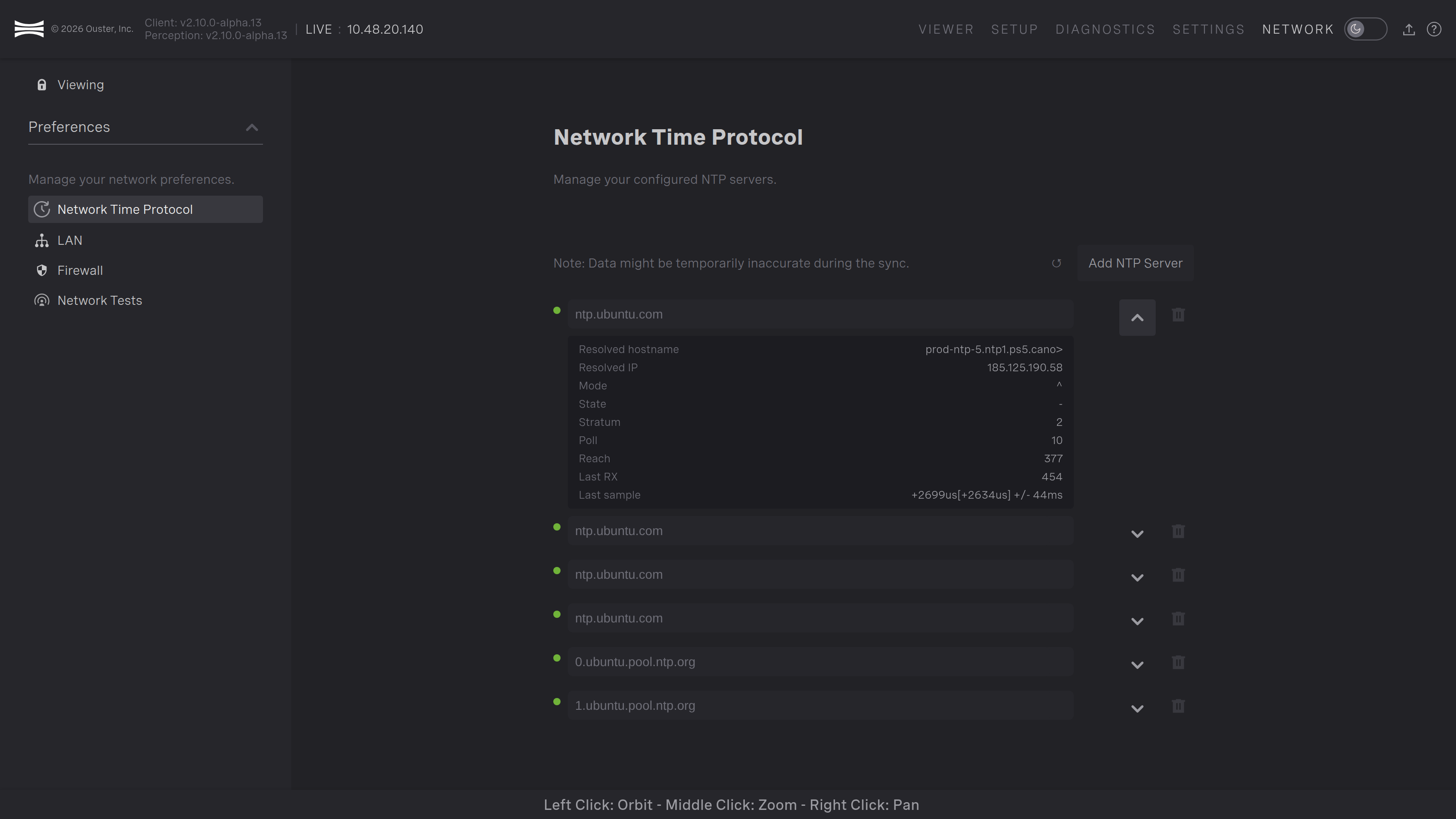Select the NETWORK tab
Image resolution: width=1456 pixels, height=819 pixels.
(1298, 30)
